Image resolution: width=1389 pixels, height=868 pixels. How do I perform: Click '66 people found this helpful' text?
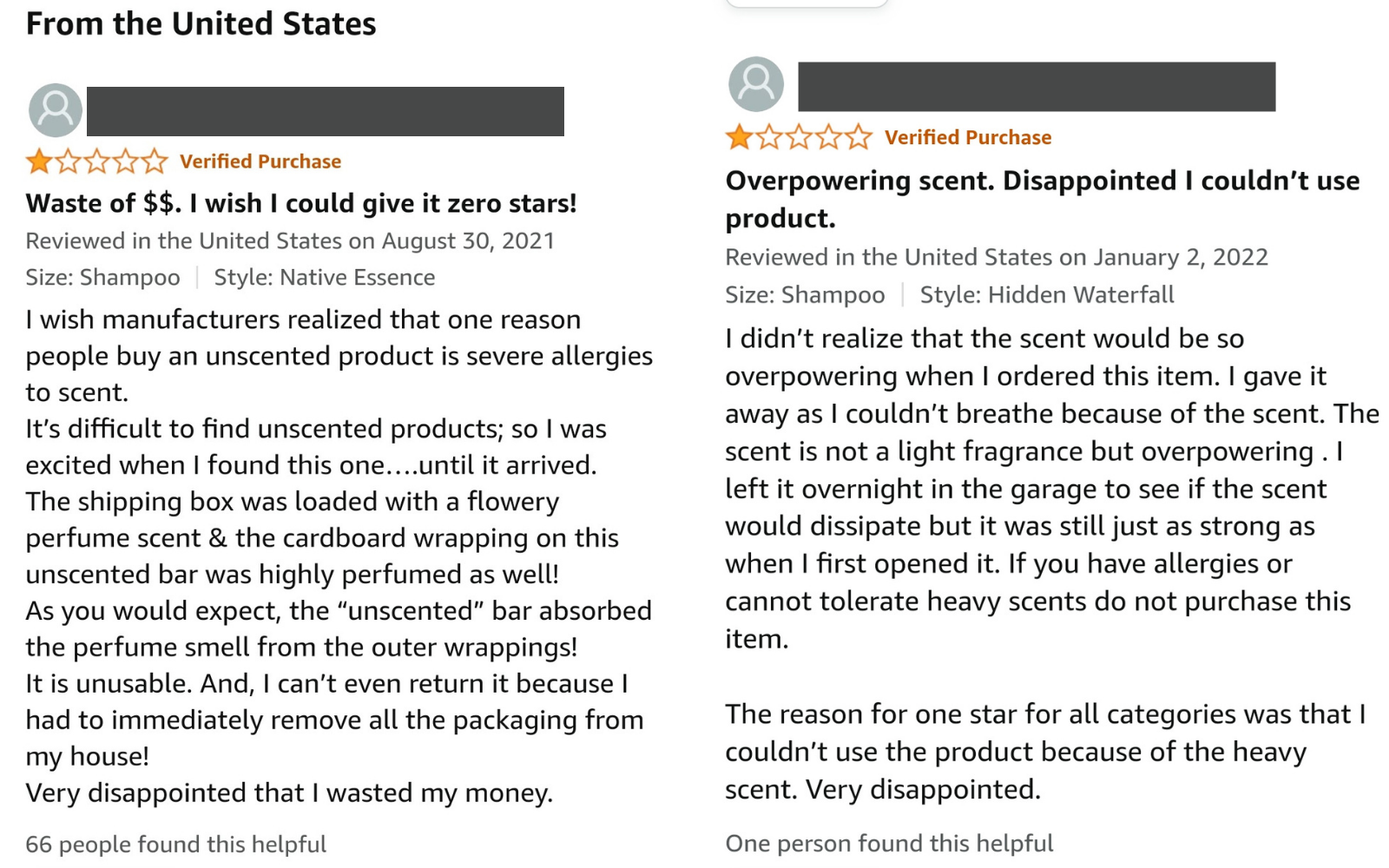click(x=176, y=844)
